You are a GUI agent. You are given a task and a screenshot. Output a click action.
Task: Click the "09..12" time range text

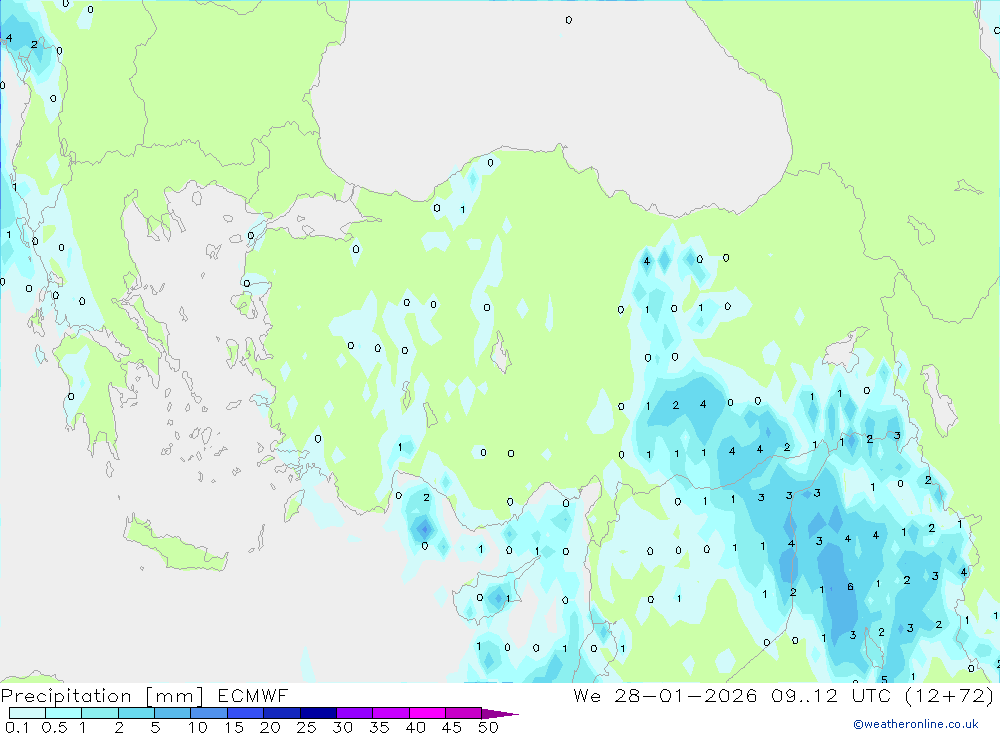click(x=804, y=695)
